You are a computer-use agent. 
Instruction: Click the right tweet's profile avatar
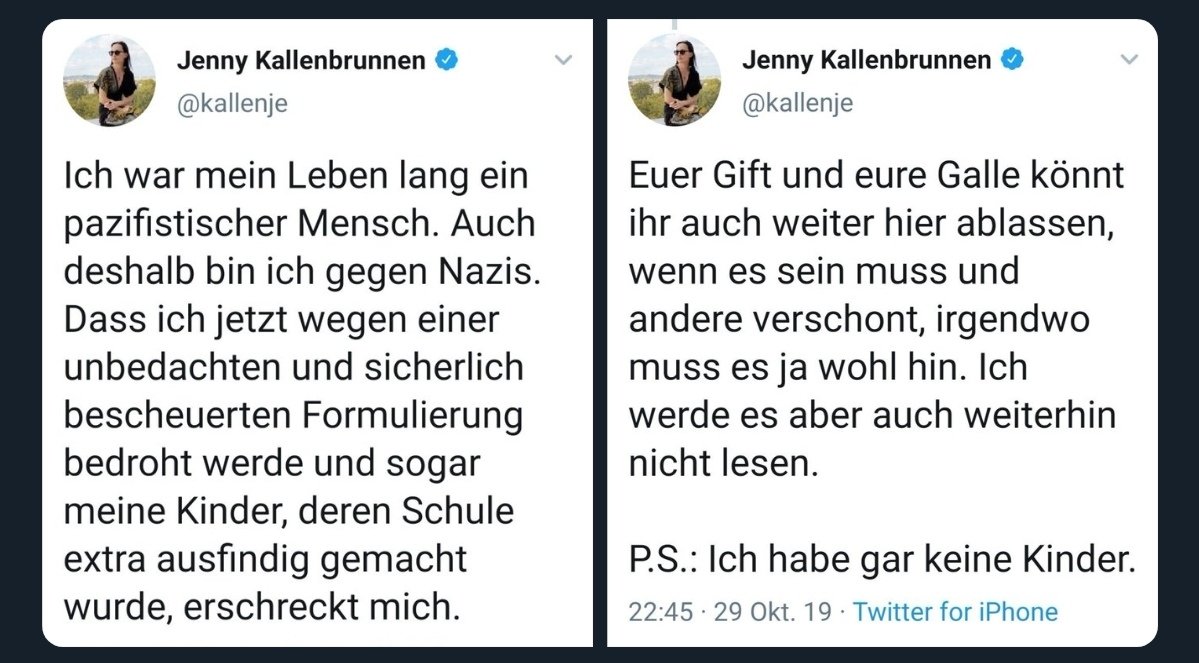point(674,80)
